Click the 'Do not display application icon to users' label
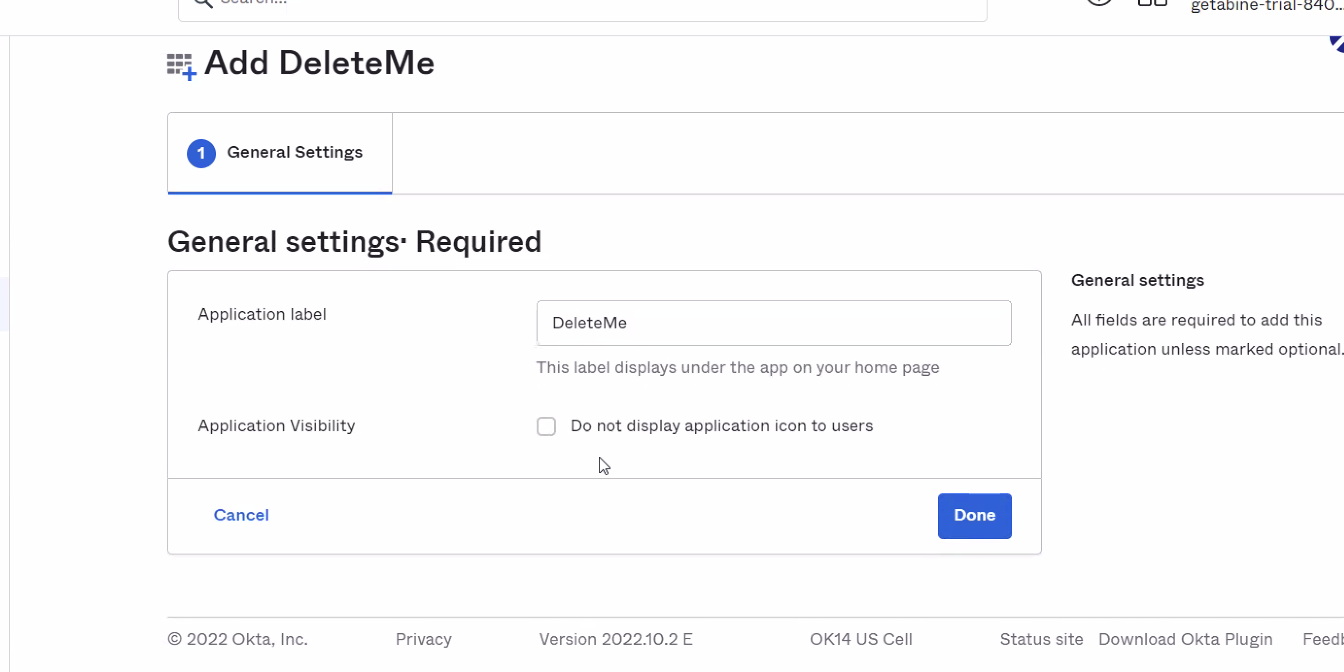Image resolution: width=1344 pixels, height=672 pixels. coord(721,426)
